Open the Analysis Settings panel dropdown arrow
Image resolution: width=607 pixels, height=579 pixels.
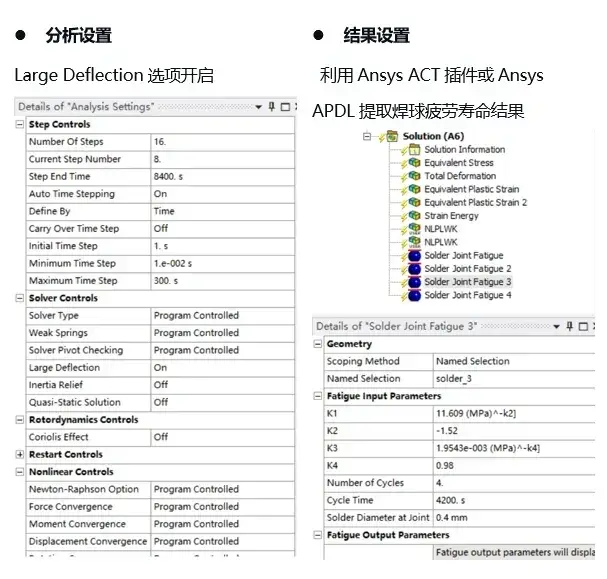click(258, 107)
